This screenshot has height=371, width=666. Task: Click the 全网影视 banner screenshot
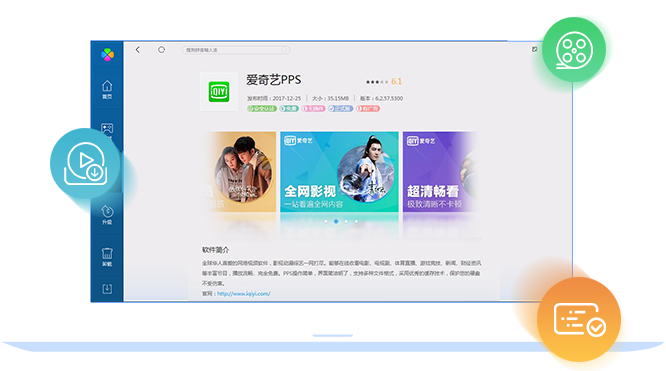pos(339,172)
